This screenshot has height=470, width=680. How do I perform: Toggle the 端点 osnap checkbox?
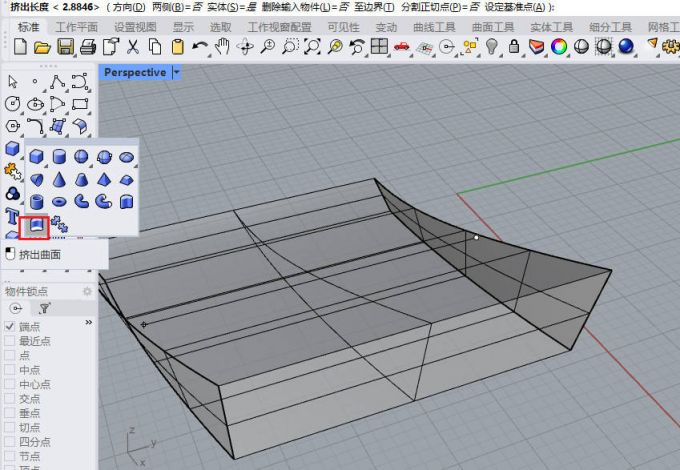10,326
